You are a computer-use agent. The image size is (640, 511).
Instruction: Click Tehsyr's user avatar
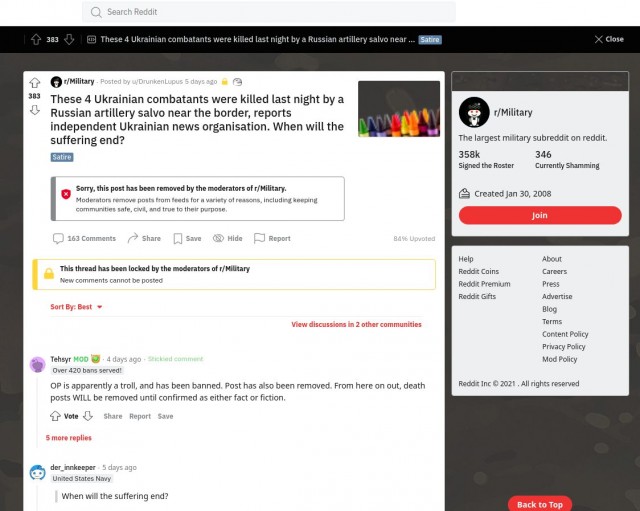click(38, 364)
